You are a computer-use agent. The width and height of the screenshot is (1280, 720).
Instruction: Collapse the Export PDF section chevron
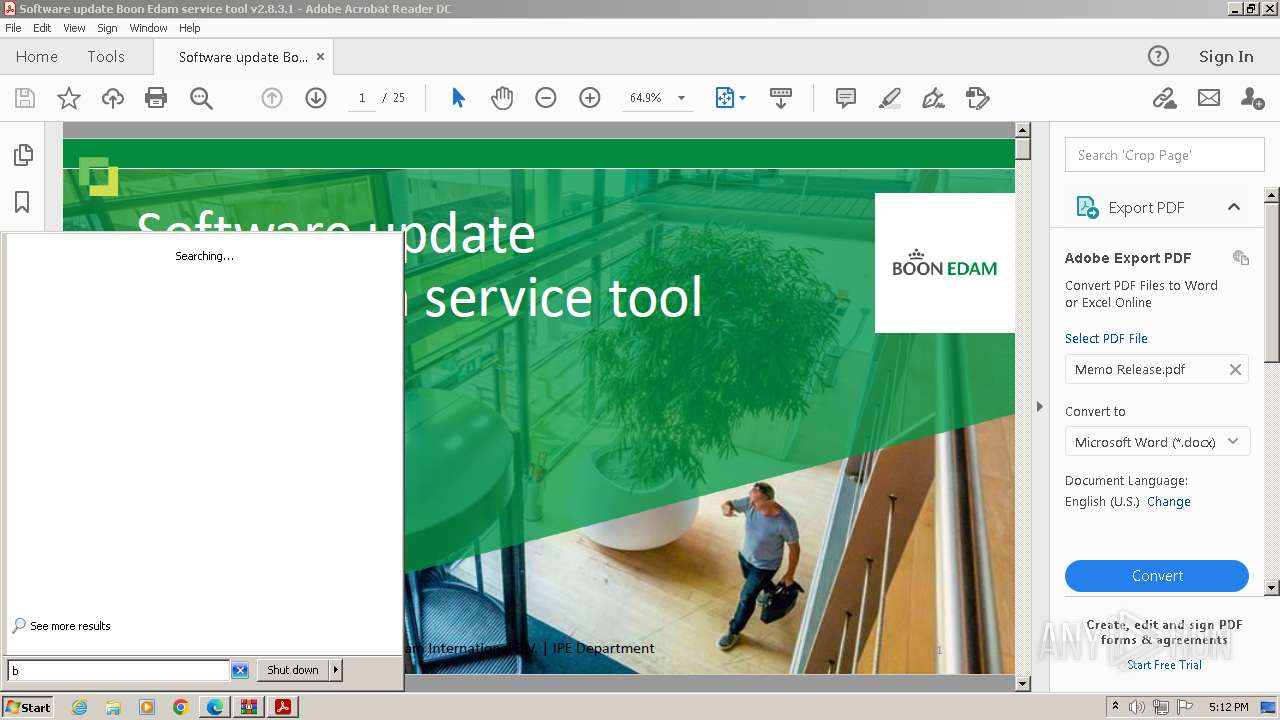coord(1234,207)
